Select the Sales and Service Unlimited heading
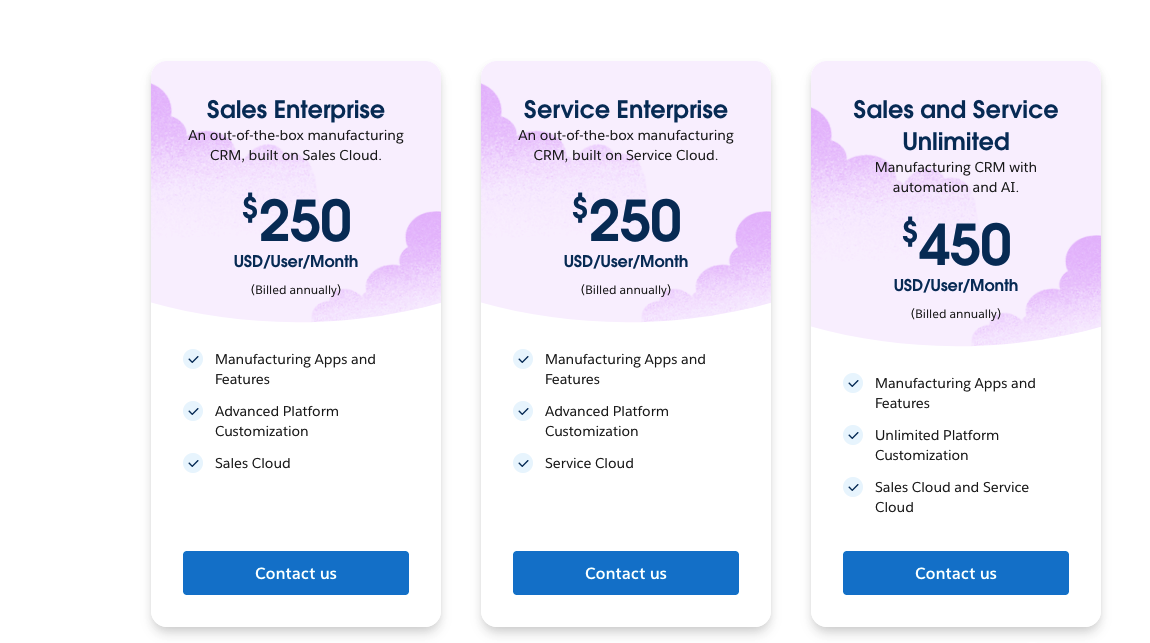Screen dimensions: 1150x643 955,125
